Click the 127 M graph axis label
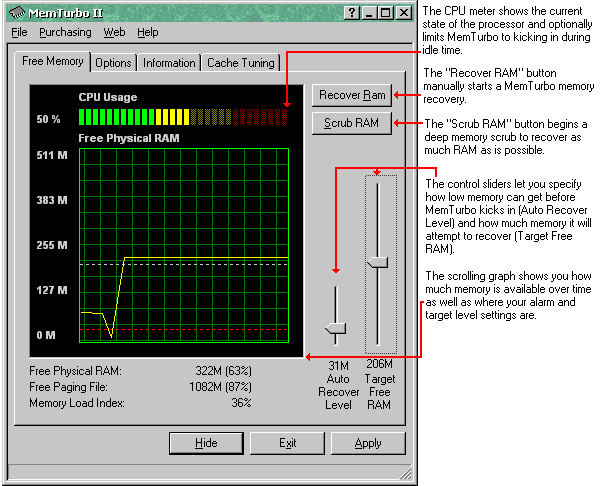Viewport: 604px width, 486px height. (x=52, y=290)
